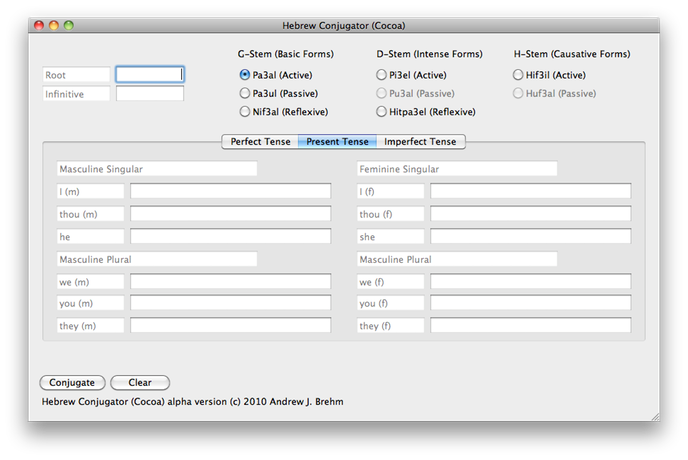
Task: Click the he conjugation field
Action: pos(230,236)
